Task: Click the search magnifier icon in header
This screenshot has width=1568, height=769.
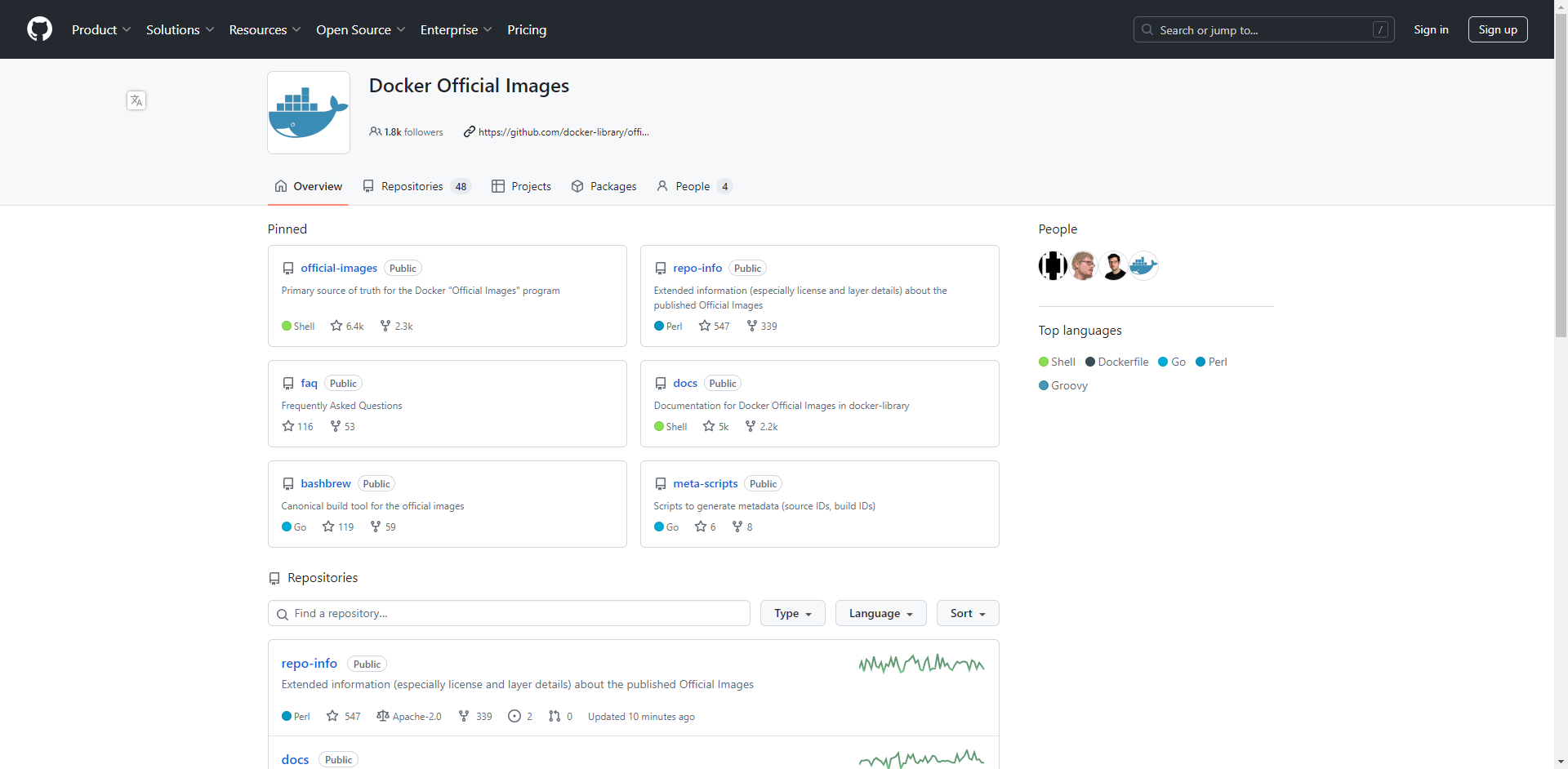Action: (x=1147, y=29)
